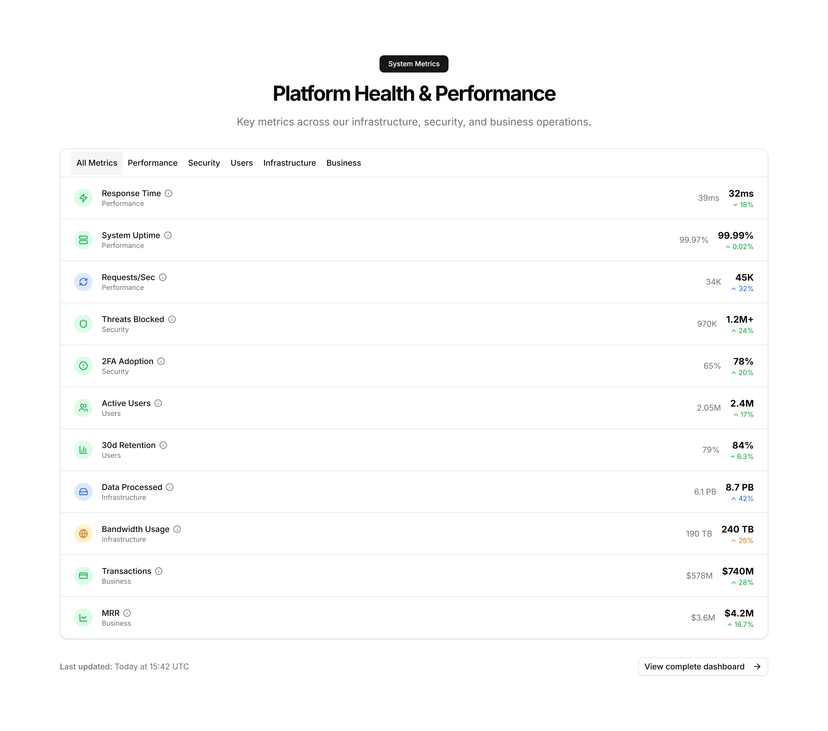
Task: Click the Requests/Sec refresh arrows icon
Action: (83, 282)
